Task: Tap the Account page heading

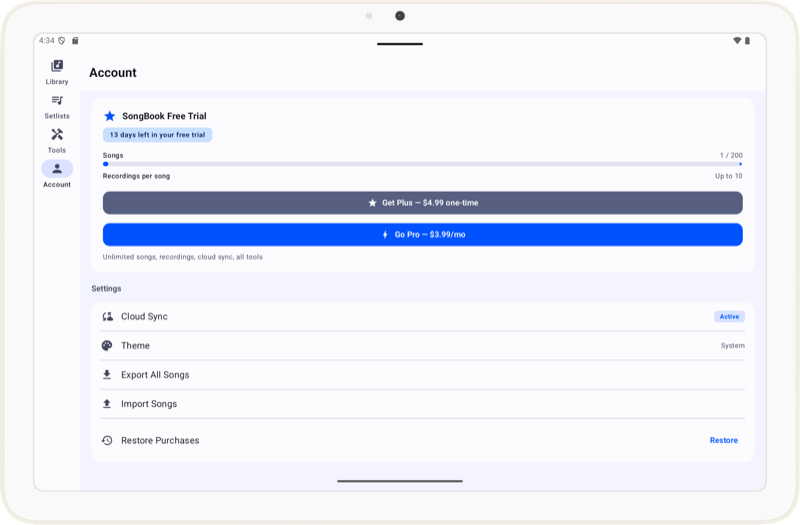Action: [113, 72]
